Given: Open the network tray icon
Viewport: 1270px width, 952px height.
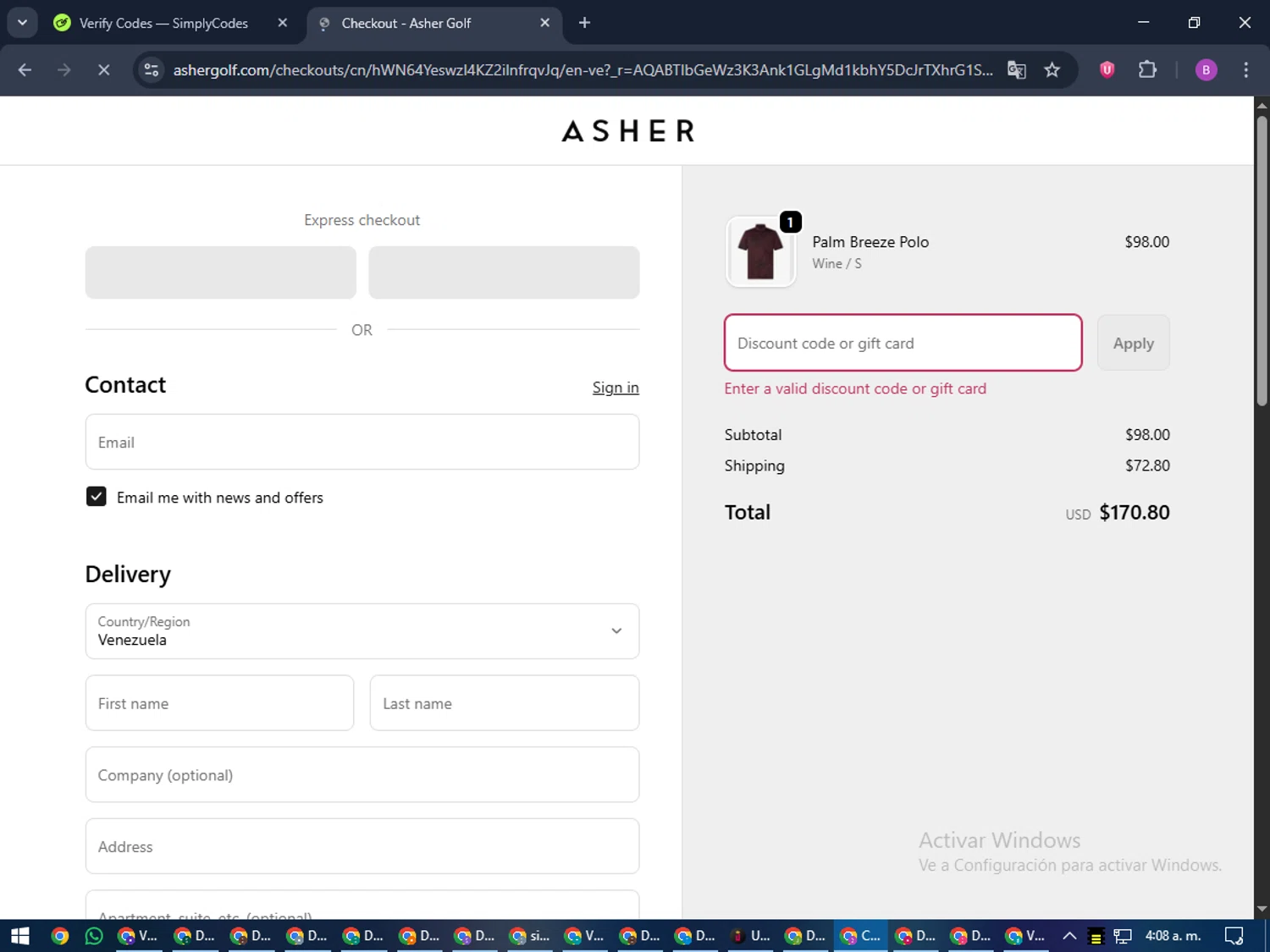Looking at the screenshot, I should (1123, 936).
